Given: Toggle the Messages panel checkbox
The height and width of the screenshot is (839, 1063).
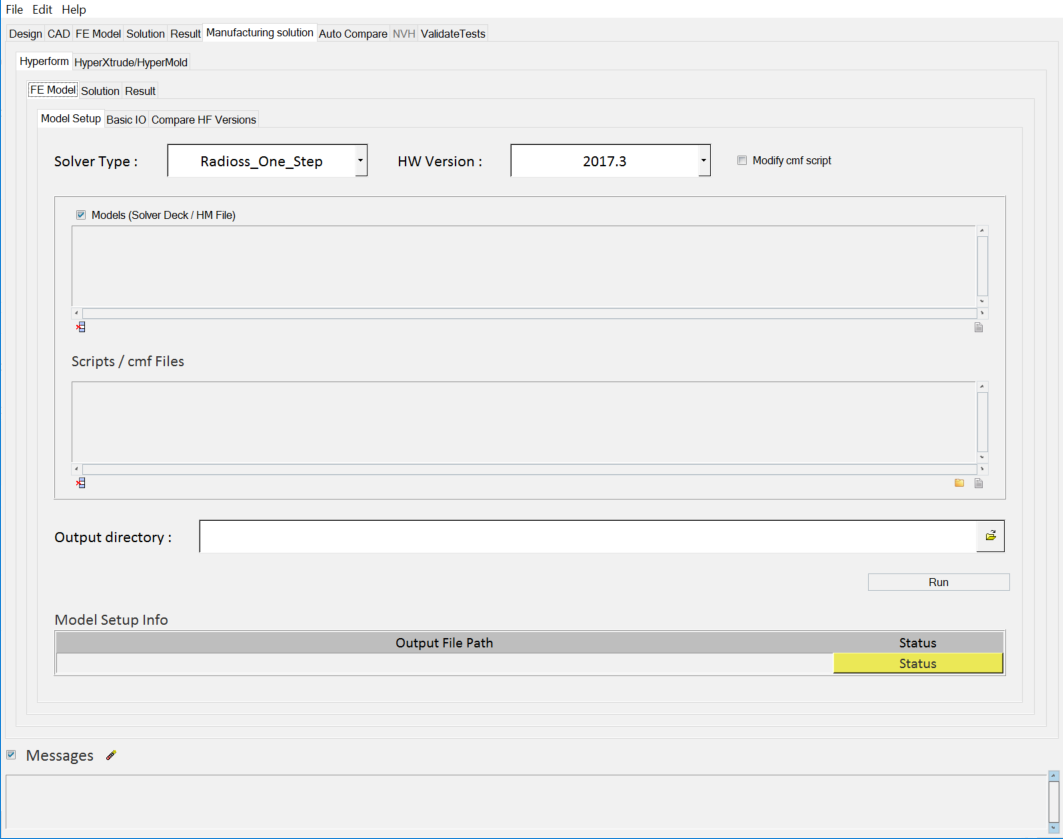Looking at the screenshot, I should point(11,755).
